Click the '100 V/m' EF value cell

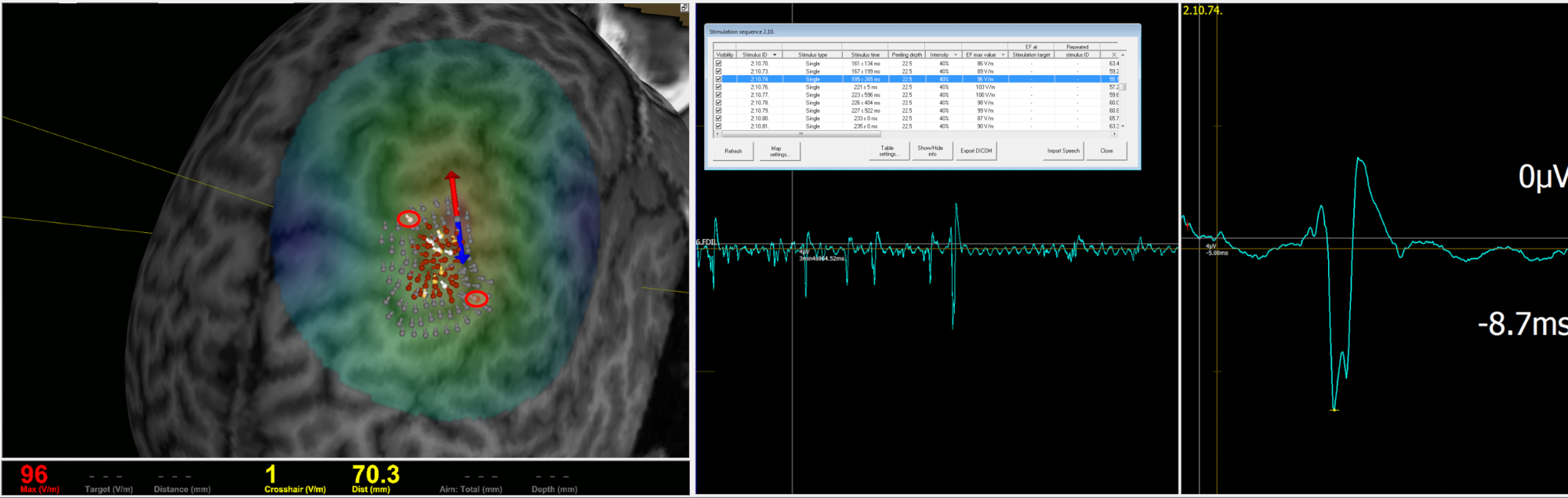[x=985, y=95]
